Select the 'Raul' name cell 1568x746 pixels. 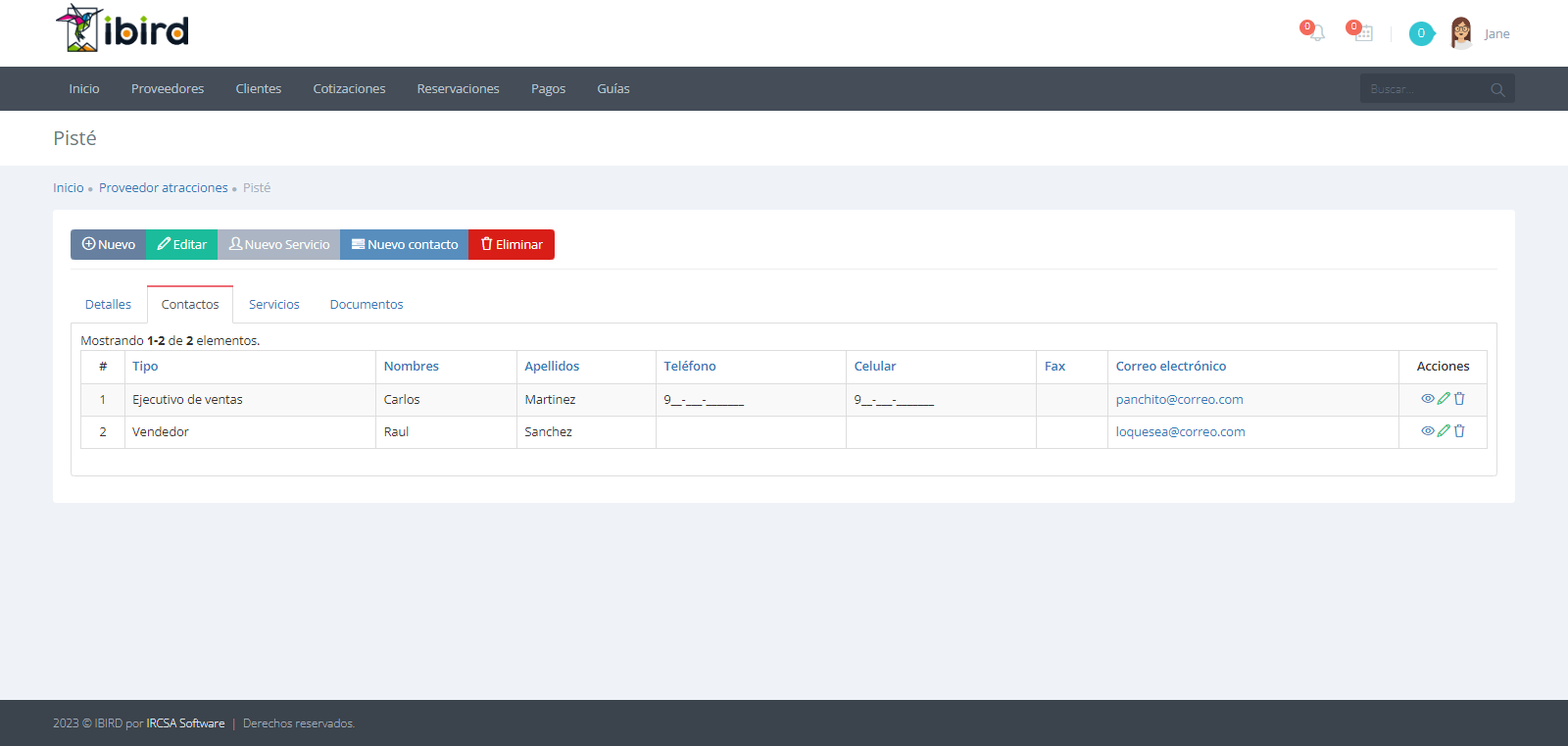tap(446, 432)
